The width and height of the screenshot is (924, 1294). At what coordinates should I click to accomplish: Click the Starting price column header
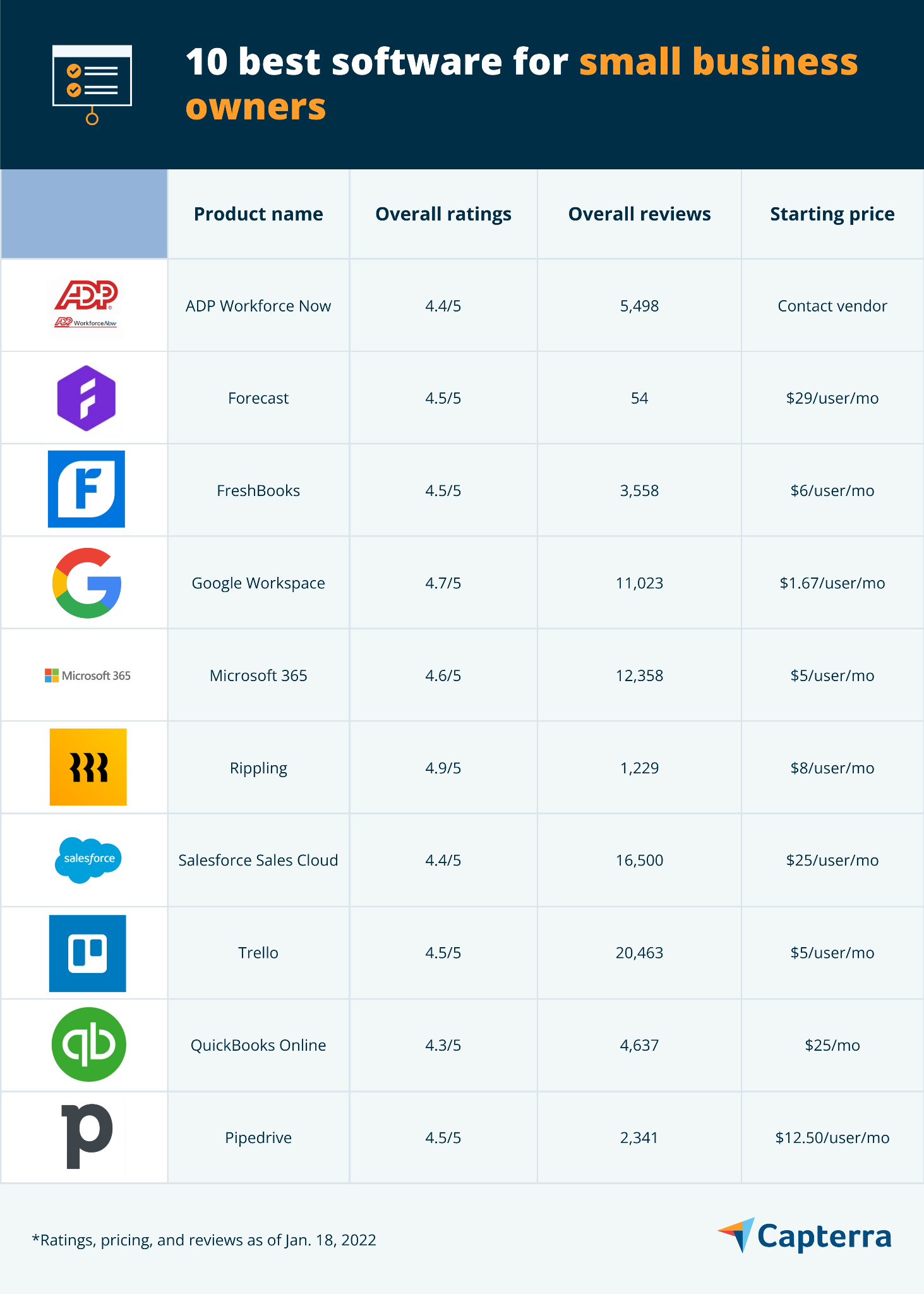[x=832, y=214]
